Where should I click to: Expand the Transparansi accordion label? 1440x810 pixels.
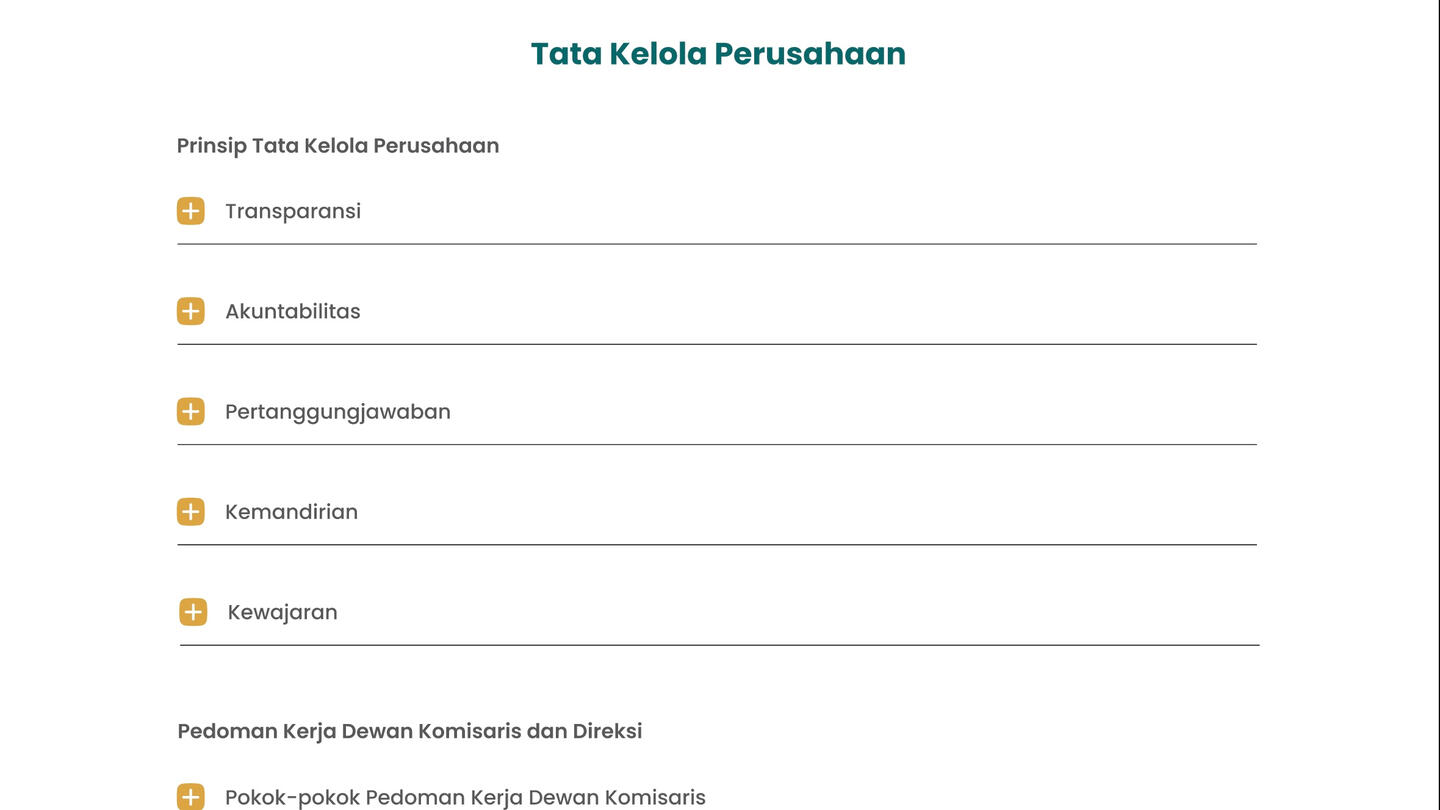pos(293,211)
